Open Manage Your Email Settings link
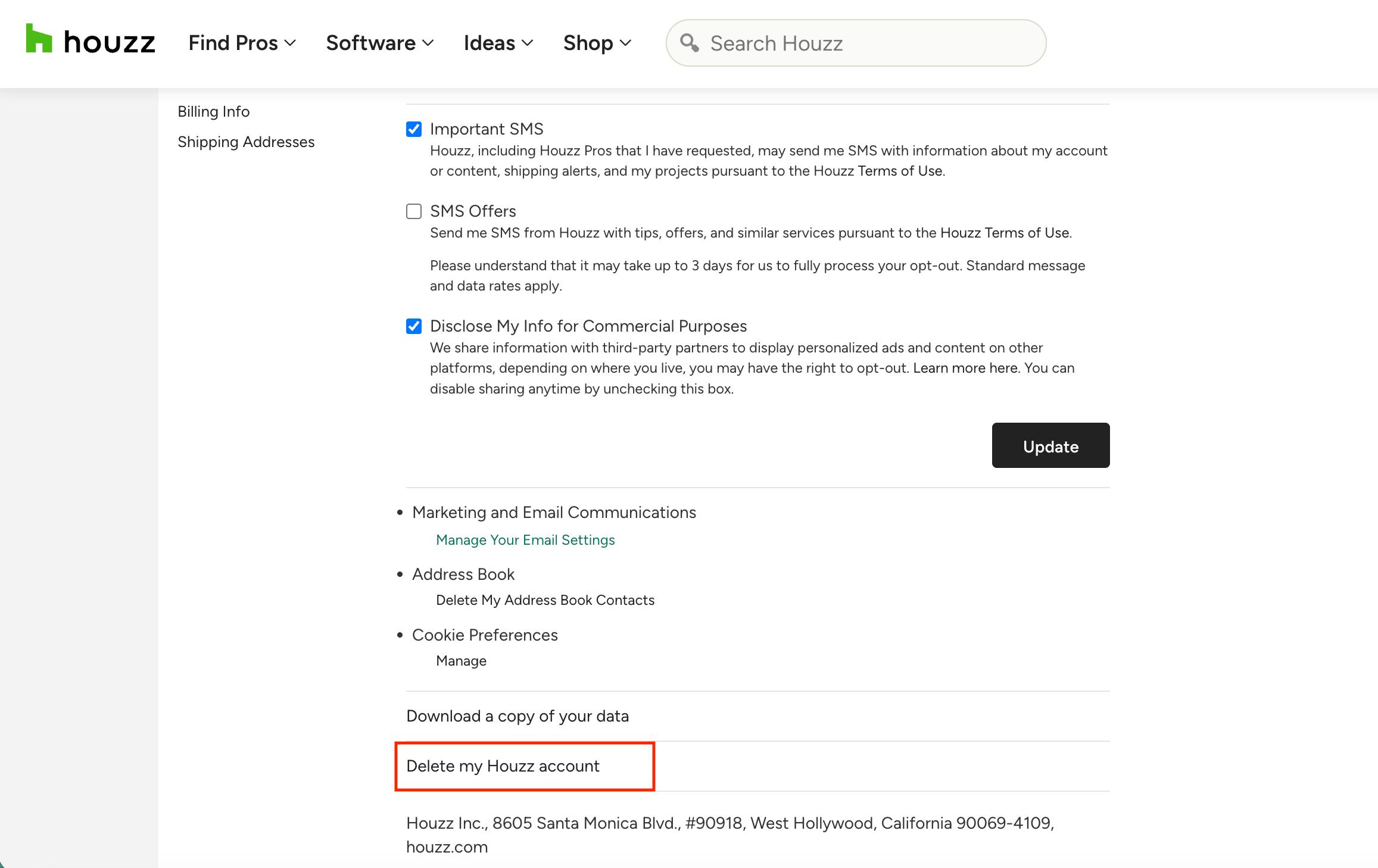The width and height of the screenshot is (1378, 868). (x=525, y=540)
